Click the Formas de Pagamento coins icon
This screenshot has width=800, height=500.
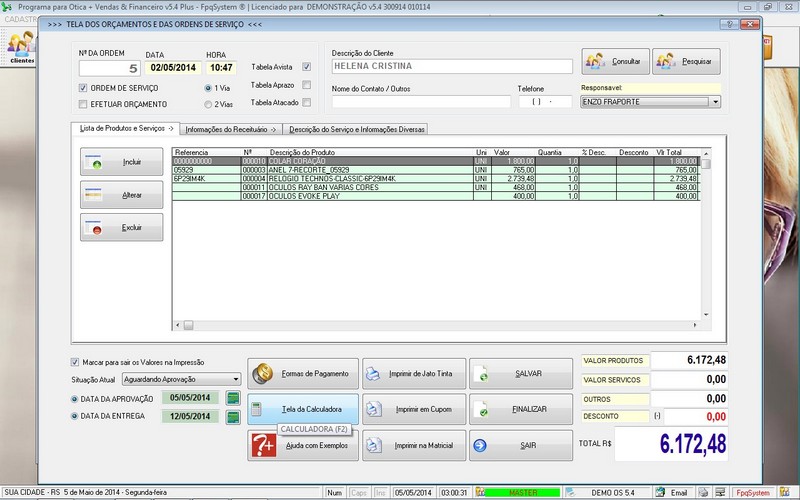[x=264, y=374]
